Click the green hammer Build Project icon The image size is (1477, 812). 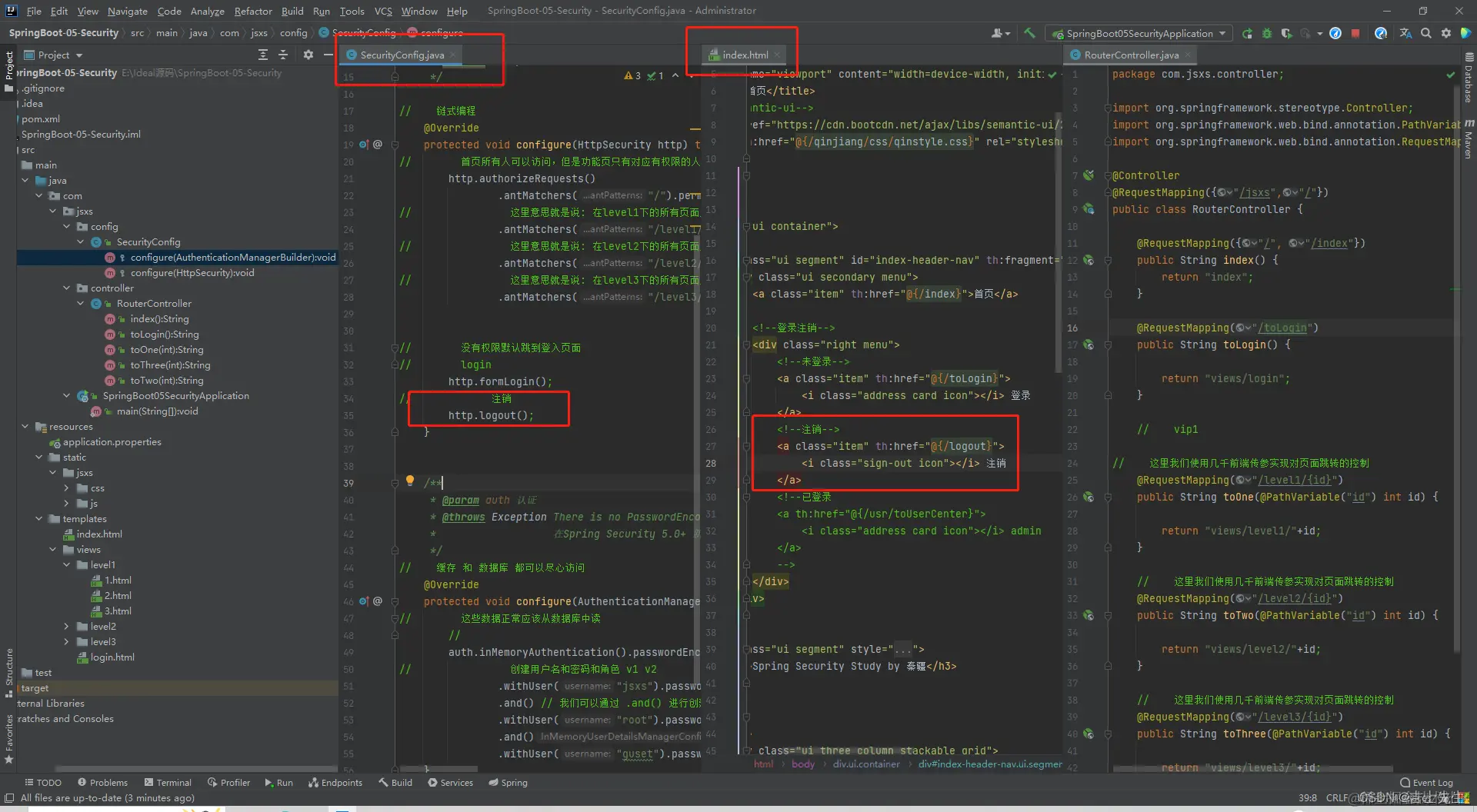pos(1029,33)
